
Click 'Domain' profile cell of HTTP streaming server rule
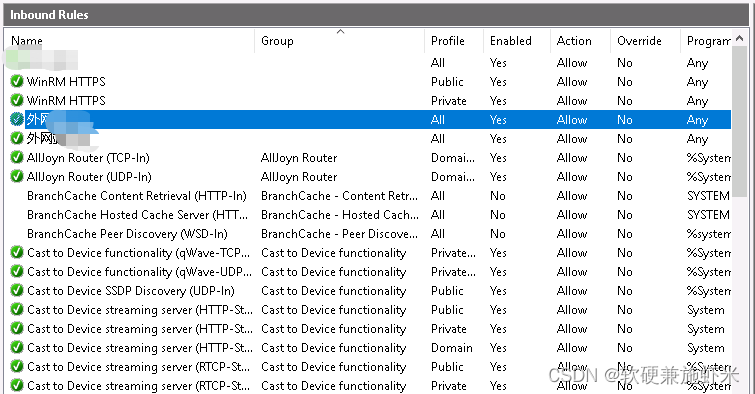(452, 348)
